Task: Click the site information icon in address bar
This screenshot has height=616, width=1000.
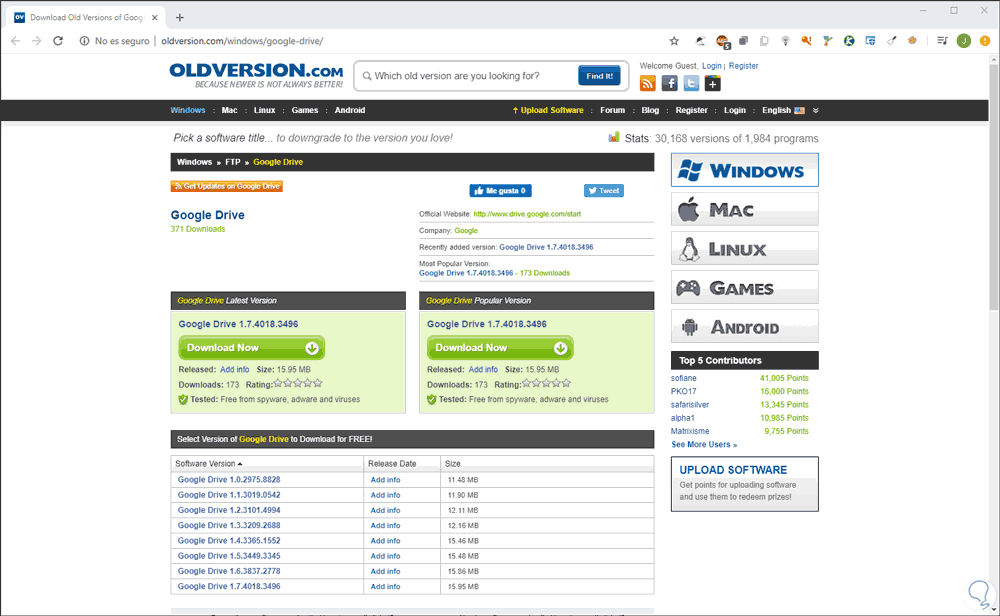Action: (x=84, y=41)
